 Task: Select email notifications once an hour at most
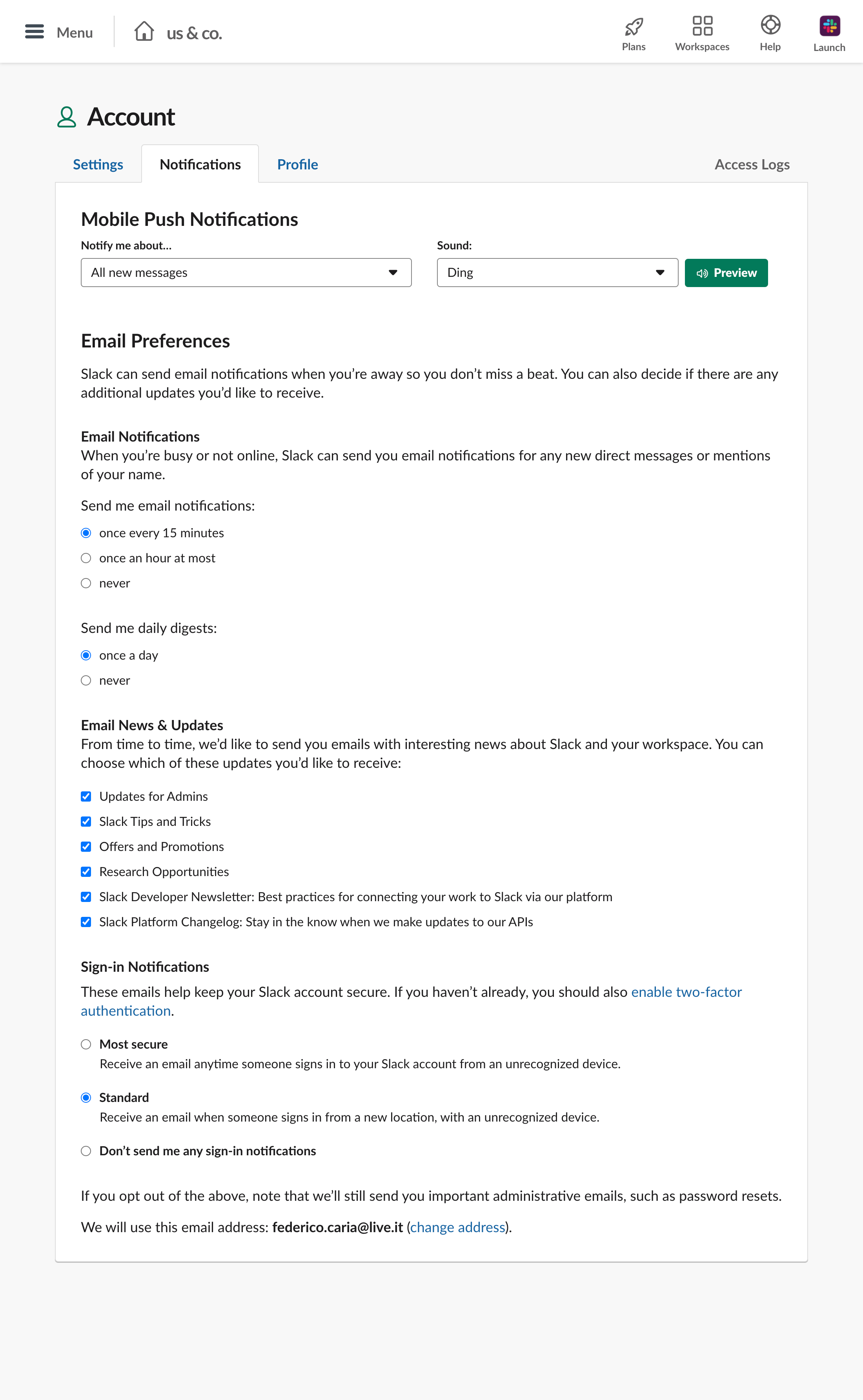tap(86, 557)
